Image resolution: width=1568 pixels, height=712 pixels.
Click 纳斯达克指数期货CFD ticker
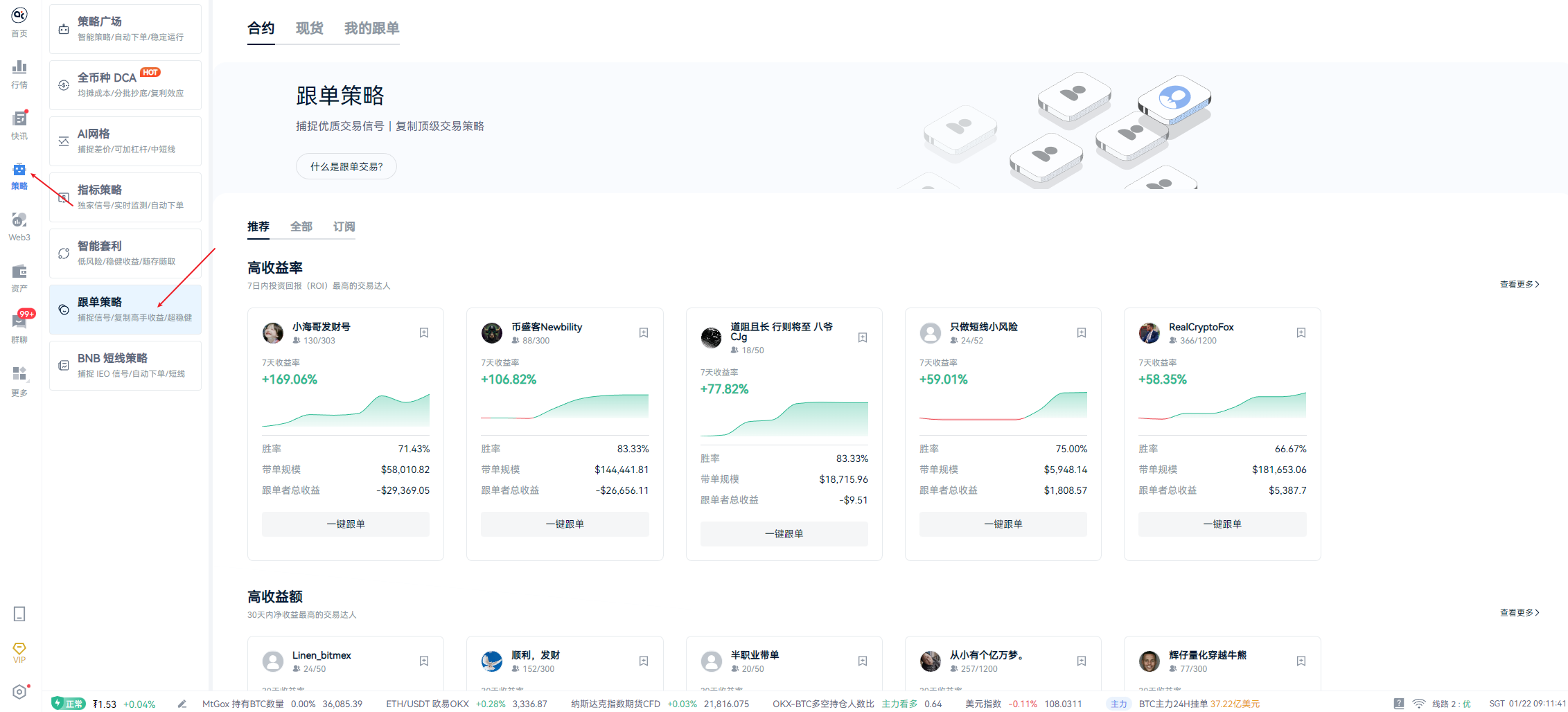(x=660, y=704)
